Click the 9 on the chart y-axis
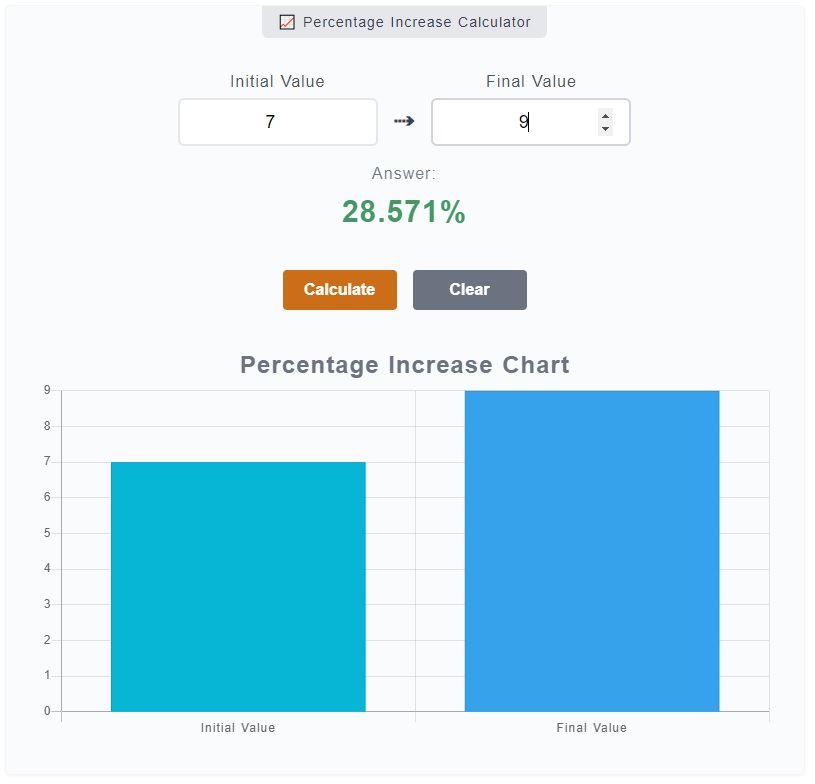 click(49, 390)
